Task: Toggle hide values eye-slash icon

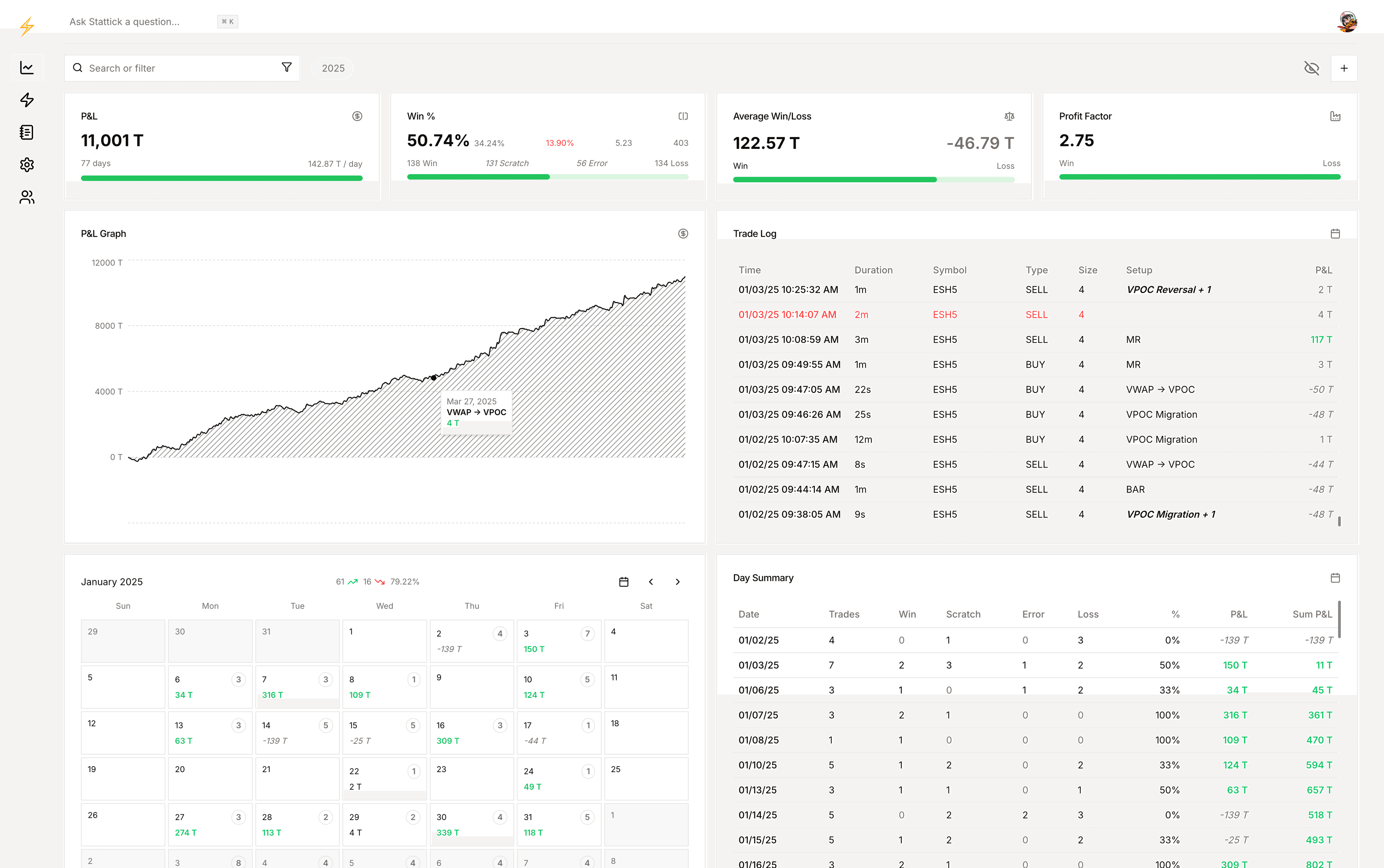Action: tap(1311, 68)
